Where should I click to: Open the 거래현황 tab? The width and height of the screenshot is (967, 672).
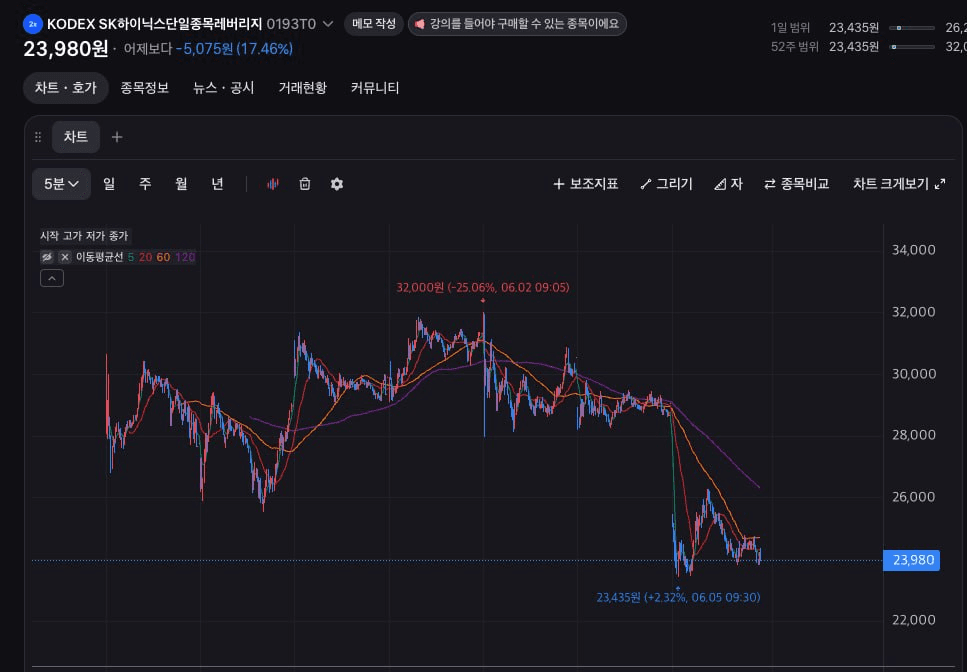click(303, 88)
